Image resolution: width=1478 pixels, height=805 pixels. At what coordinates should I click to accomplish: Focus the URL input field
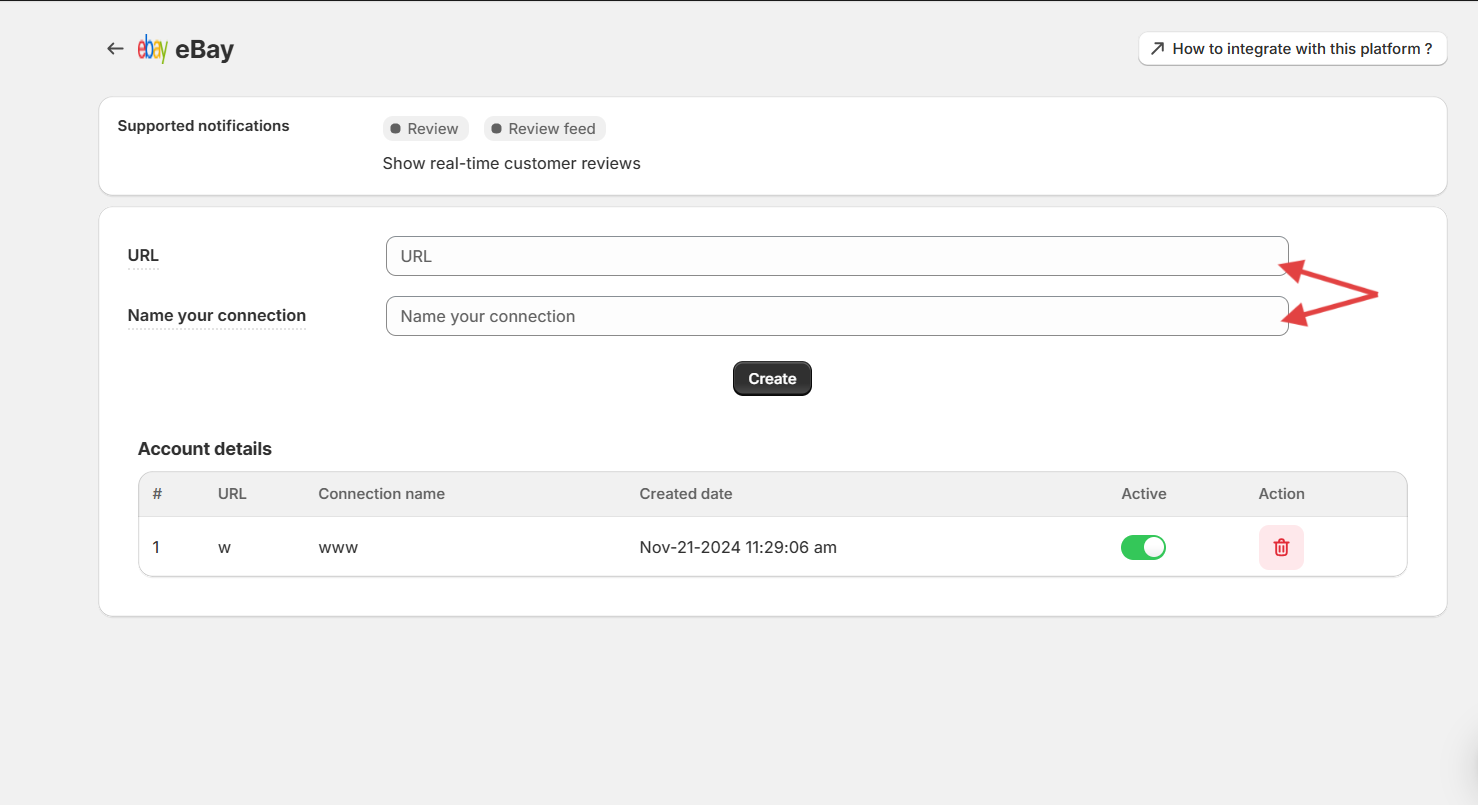point(836,256)
